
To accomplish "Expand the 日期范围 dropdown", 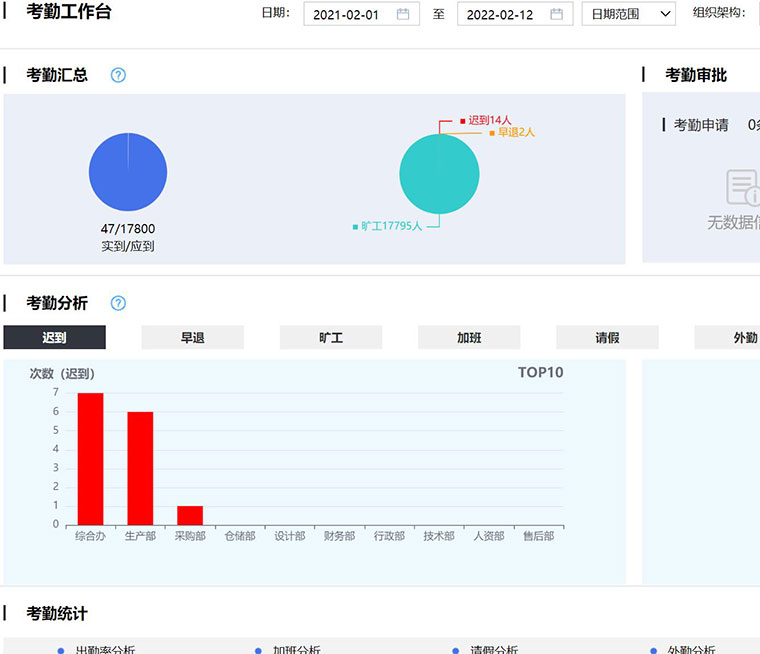I will click(628, 14).
